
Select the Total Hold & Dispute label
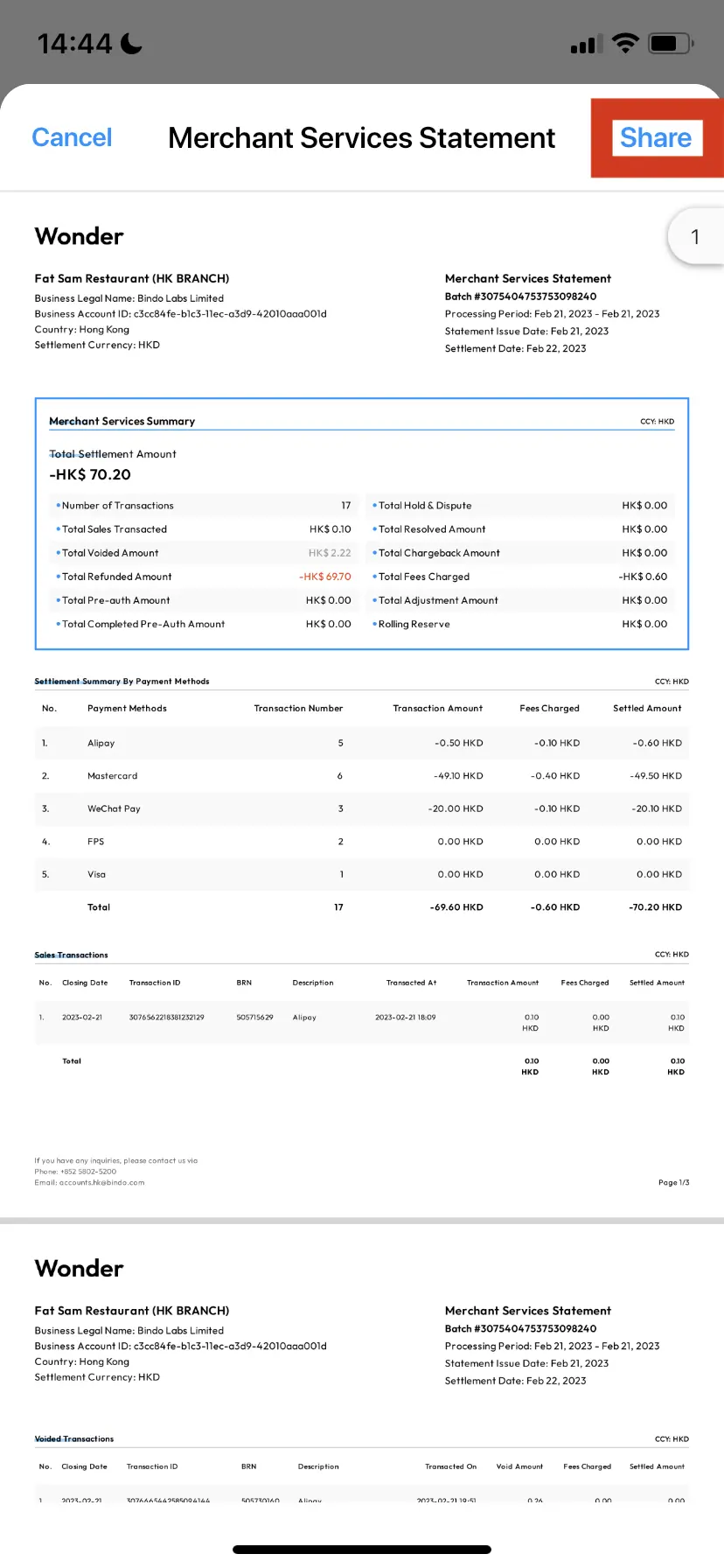[x=425, y=506]
